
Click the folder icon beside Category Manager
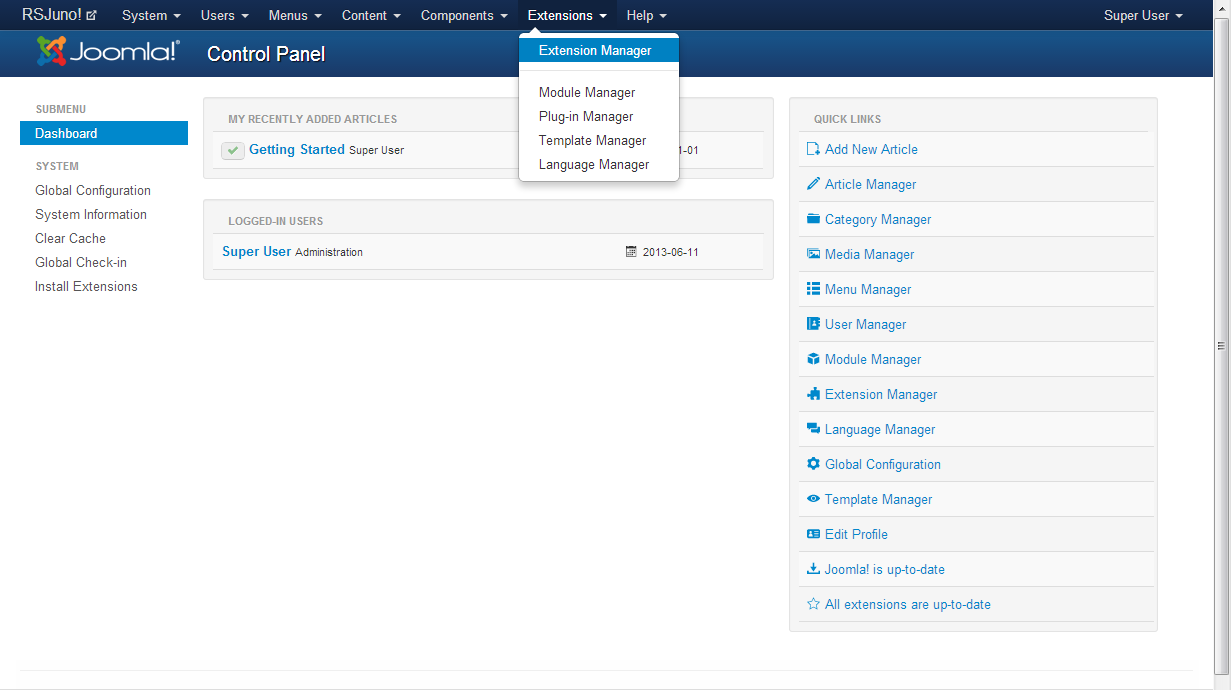[813, 219]
